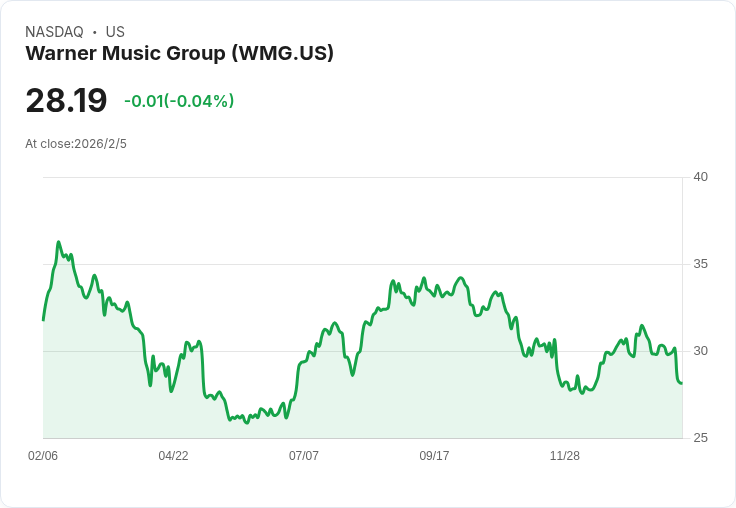Screen dimensions: 736x508
Task: Click the US market label
Action: 115,32
